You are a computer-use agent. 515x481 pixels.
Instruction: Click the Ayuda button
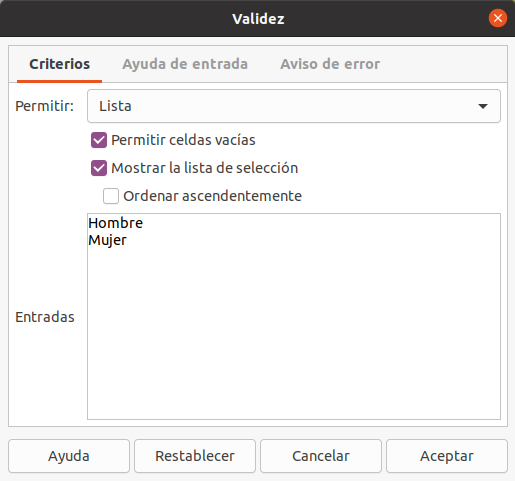point(69,456)
